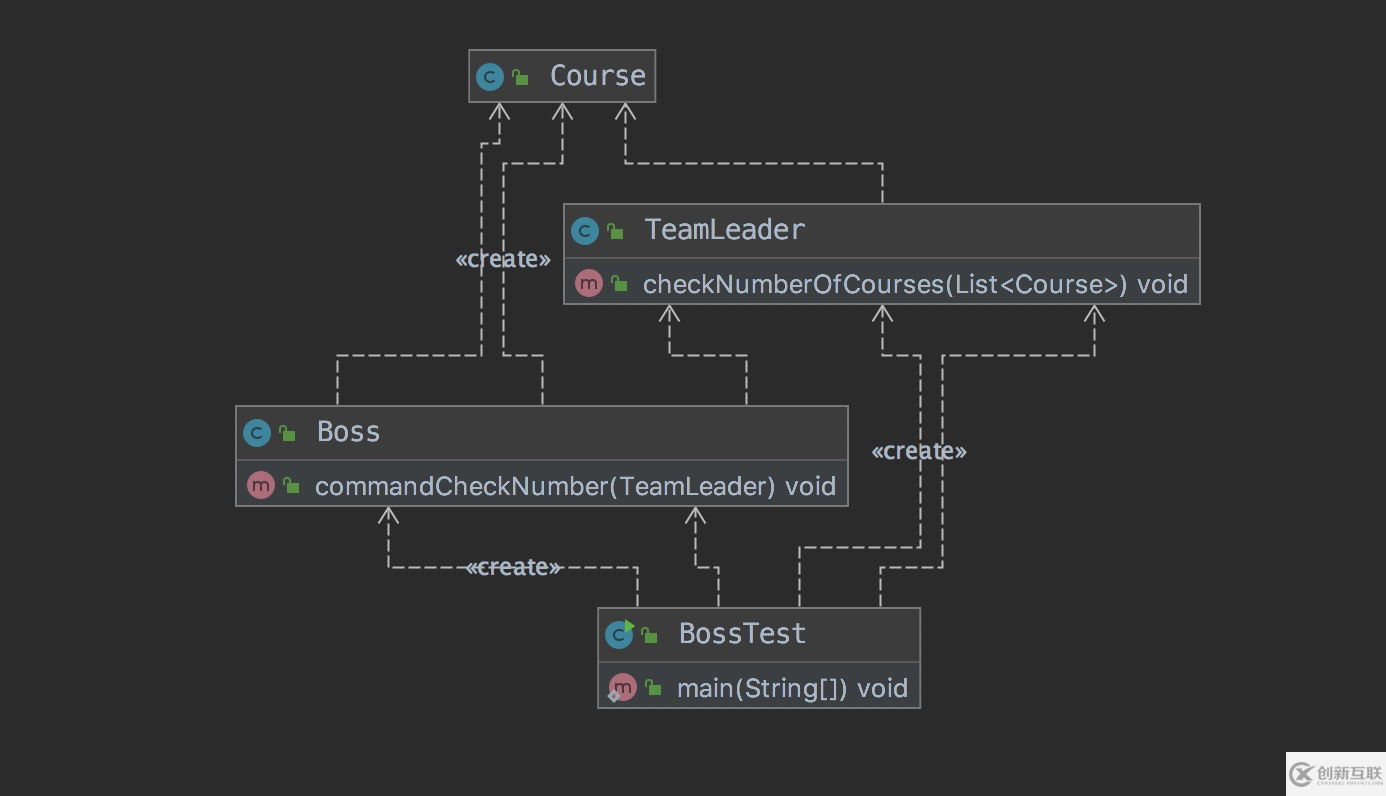Select the TeamLeader class title

pos(724,230)
